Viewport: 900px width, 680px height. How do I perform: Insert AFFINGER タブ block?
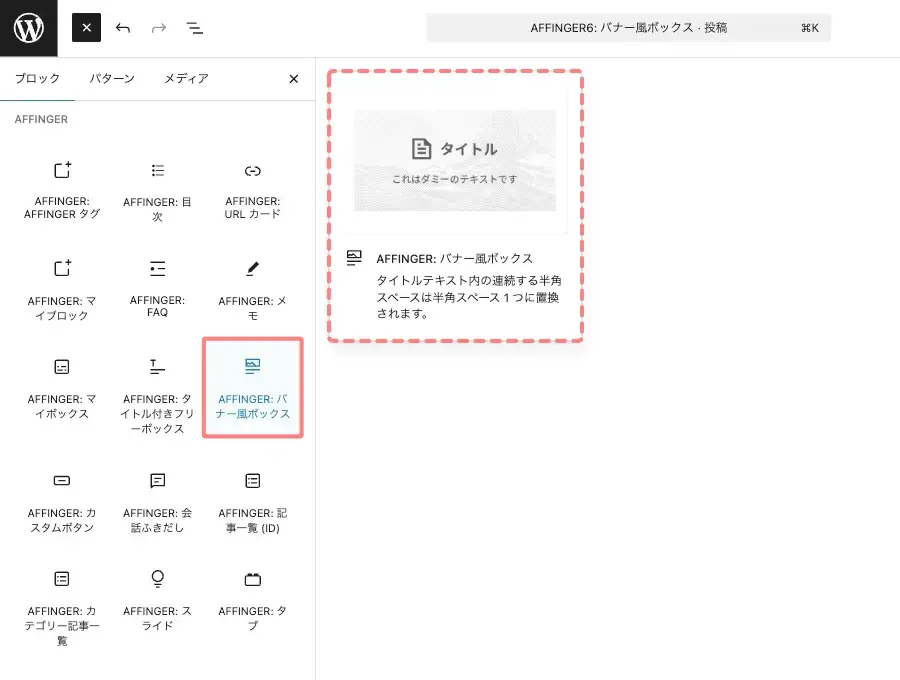253,600
